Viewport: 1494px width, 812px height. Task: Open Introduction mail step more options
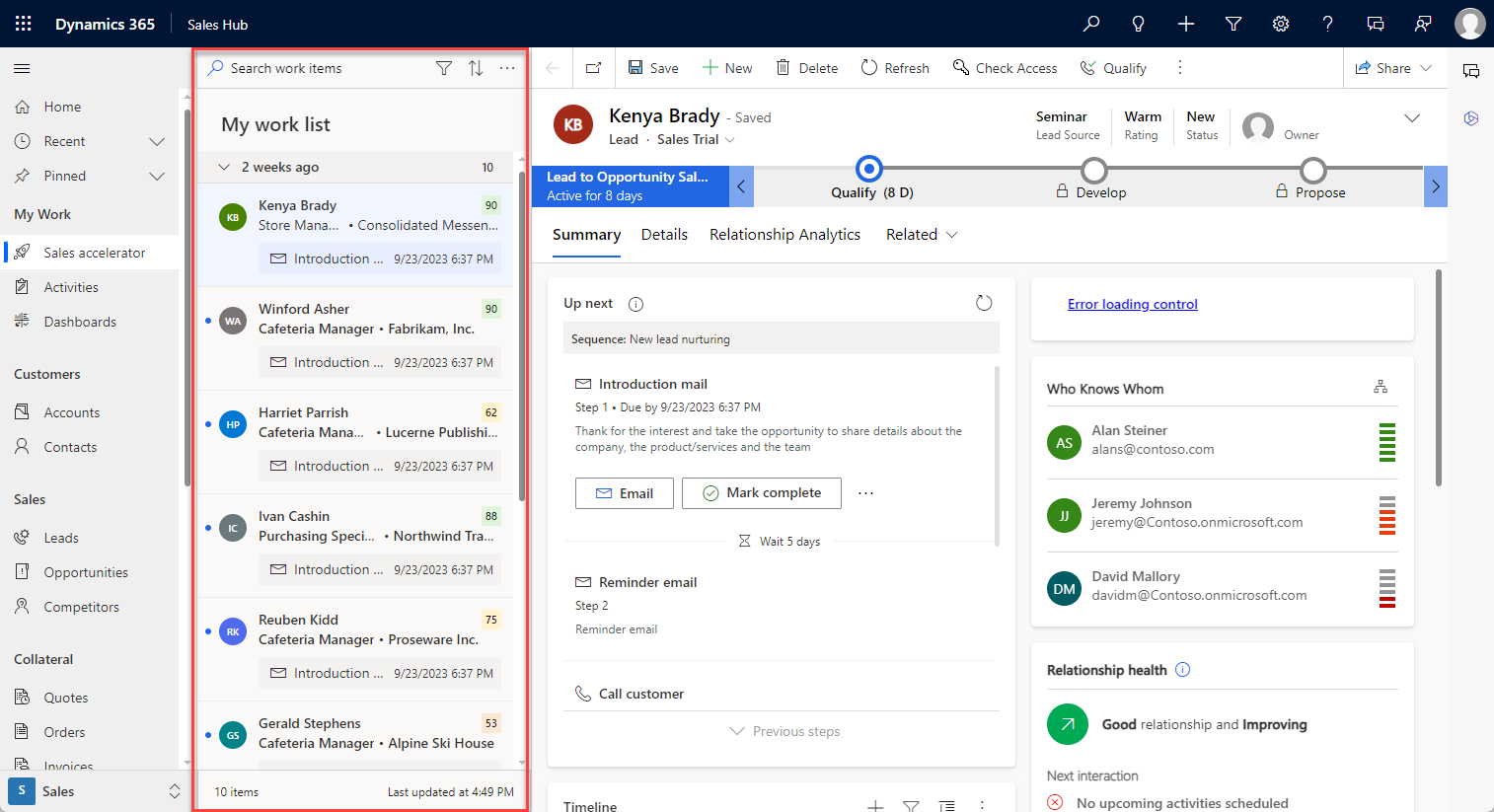click(865, 493)
